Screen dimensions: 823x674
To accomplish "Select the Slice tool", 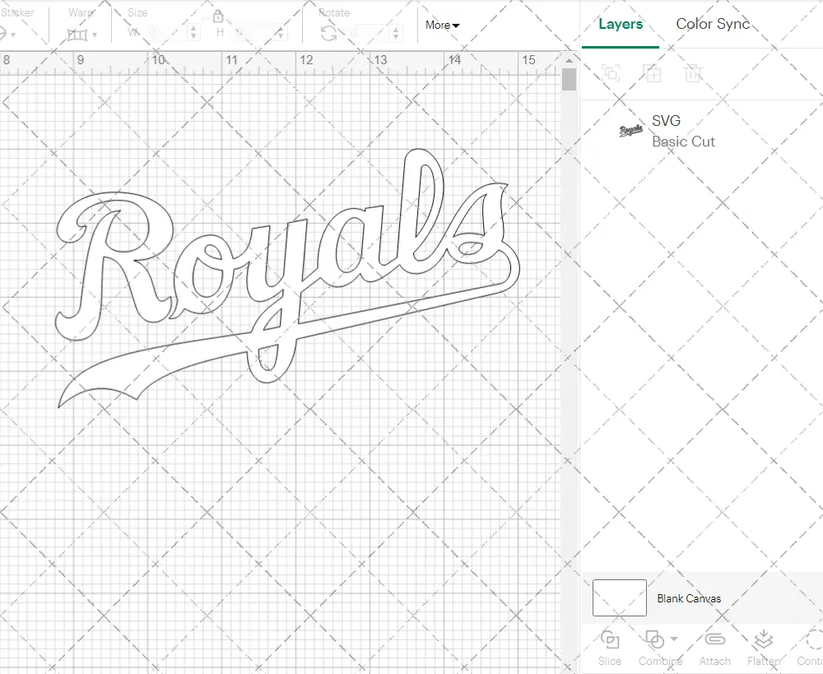I will coord(610,647).
